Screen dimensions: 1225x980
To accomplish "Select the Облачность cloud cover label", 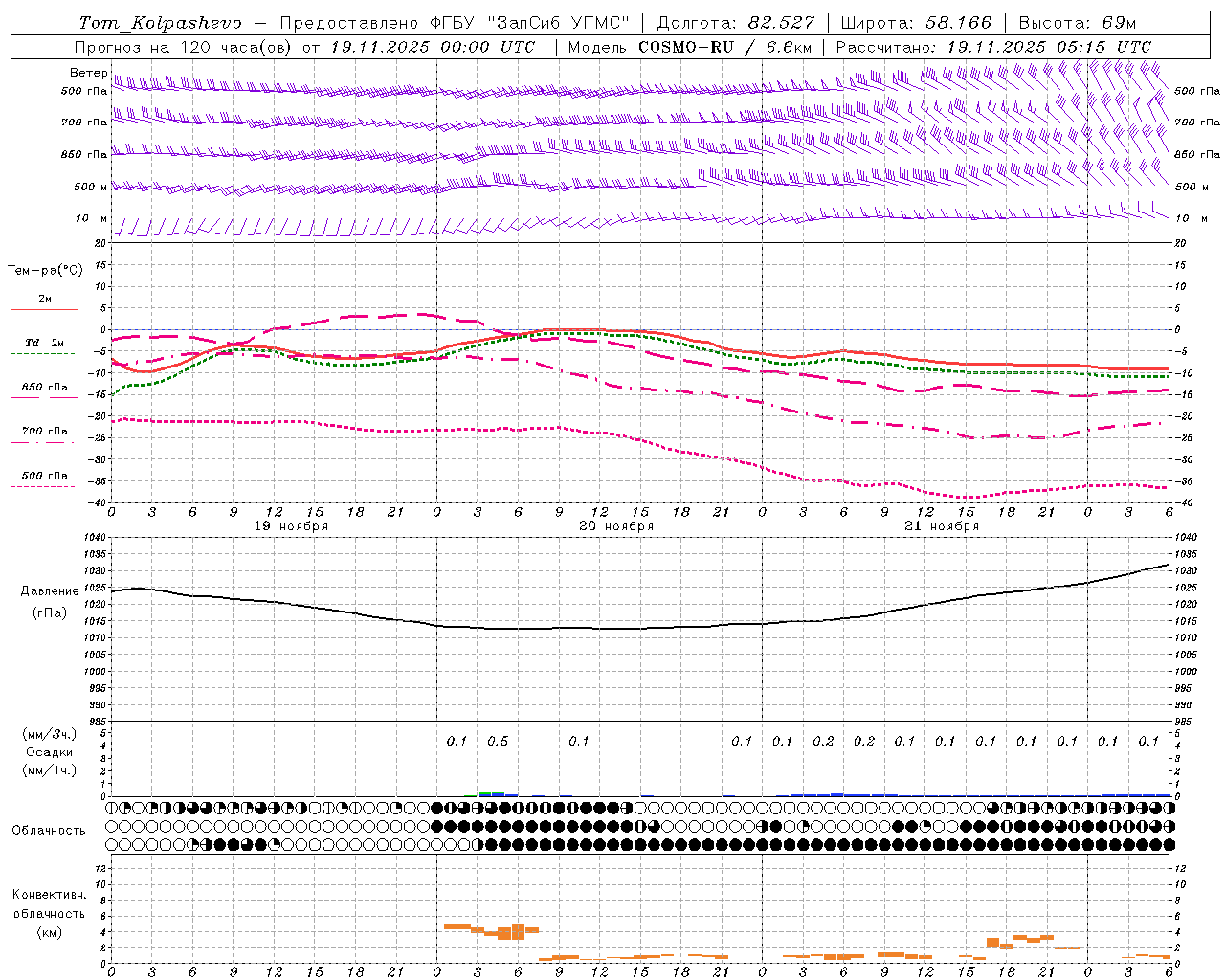I will (49, 831).
